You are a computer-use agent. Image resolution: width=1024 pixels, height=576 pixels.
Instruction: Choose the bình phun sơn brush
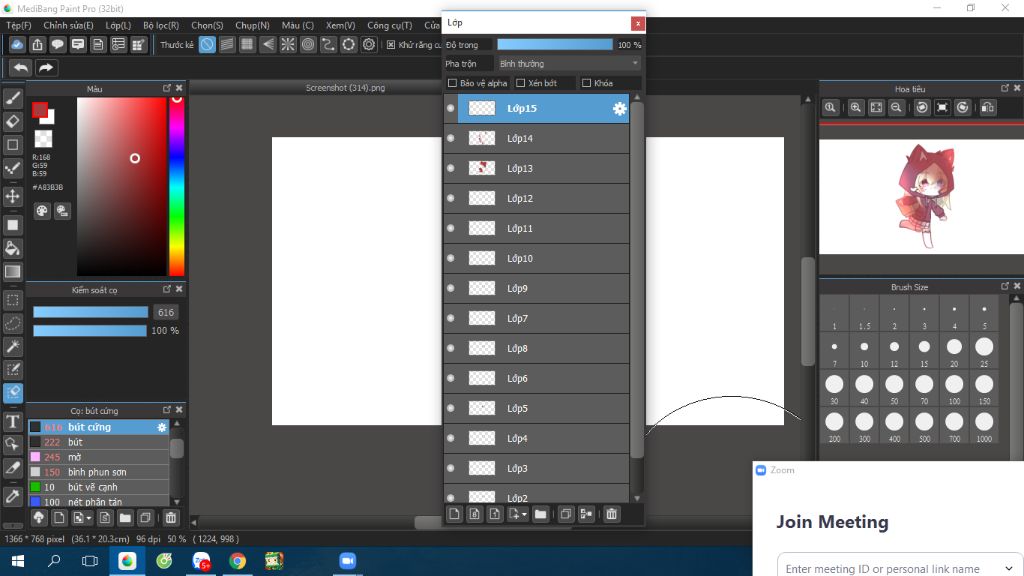(99, 472)
